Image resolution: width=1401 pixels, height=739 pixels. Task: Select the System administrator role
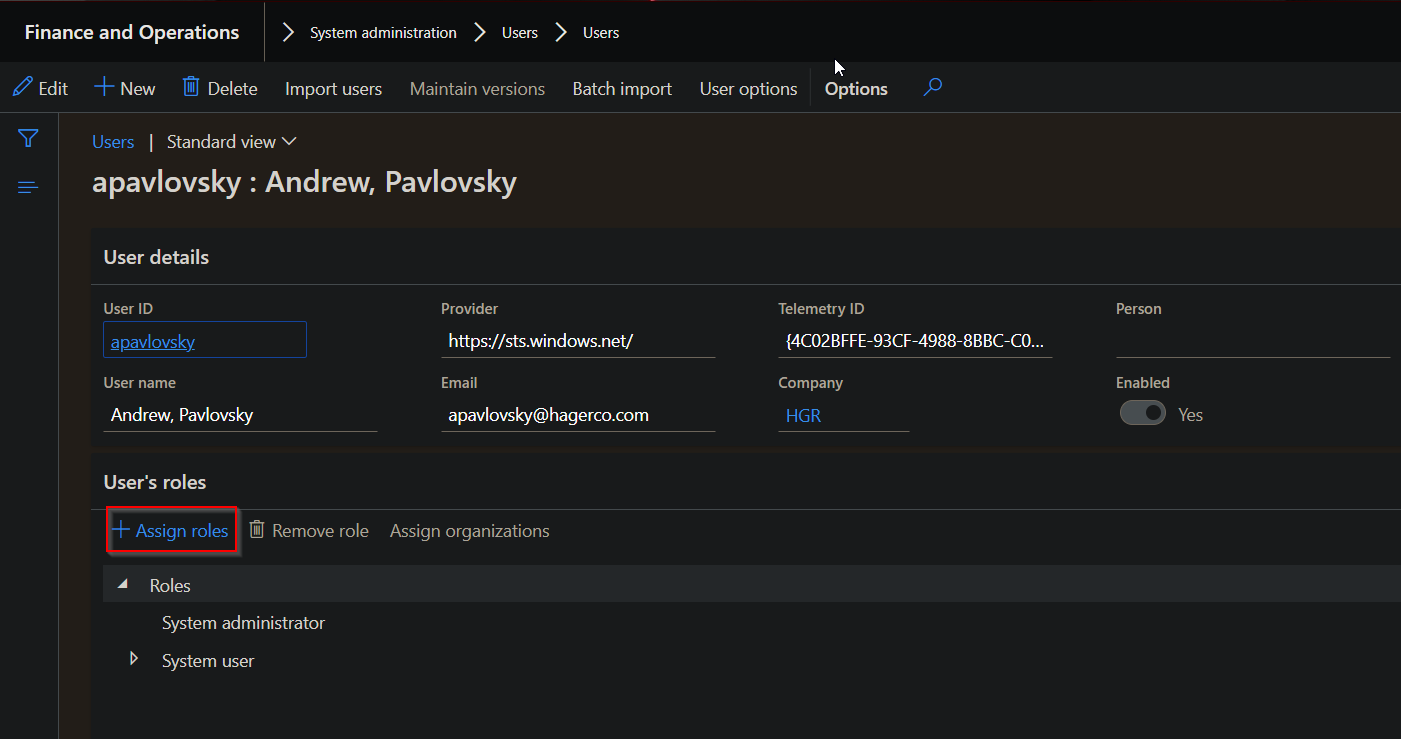243,623
